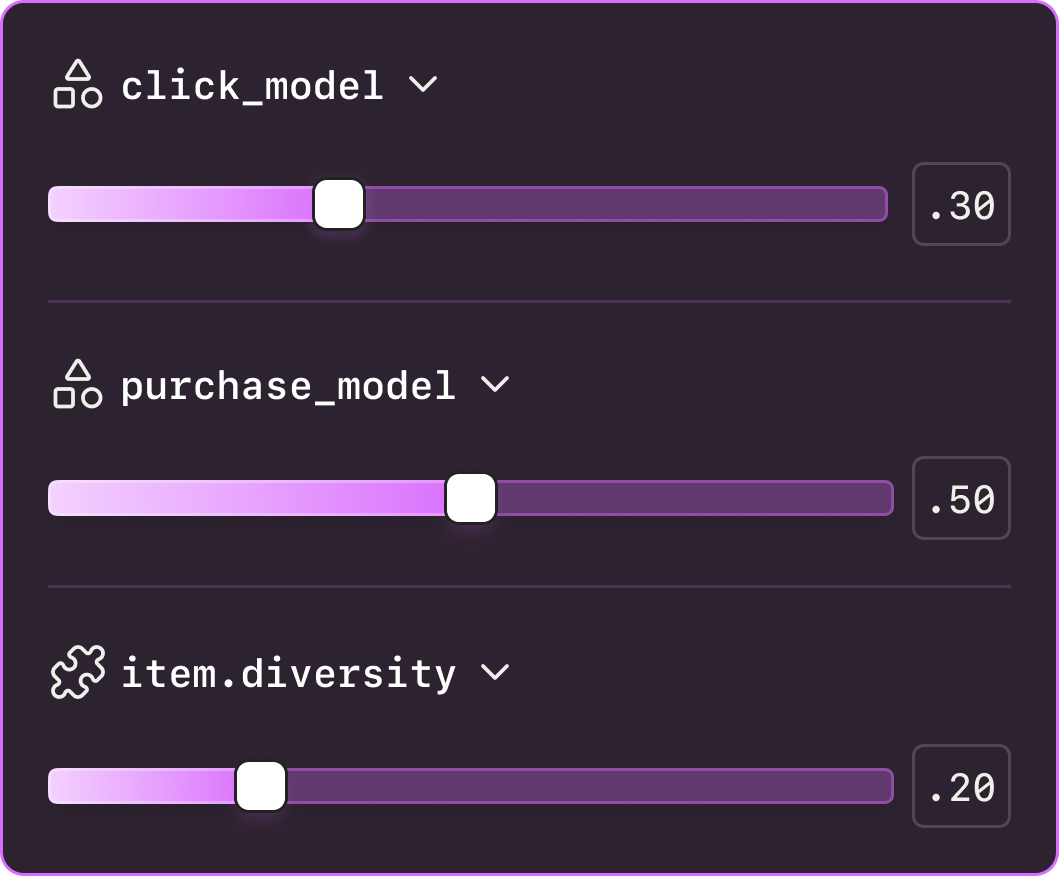Open the purchase_model dropdown chevron

pos(495,384)
